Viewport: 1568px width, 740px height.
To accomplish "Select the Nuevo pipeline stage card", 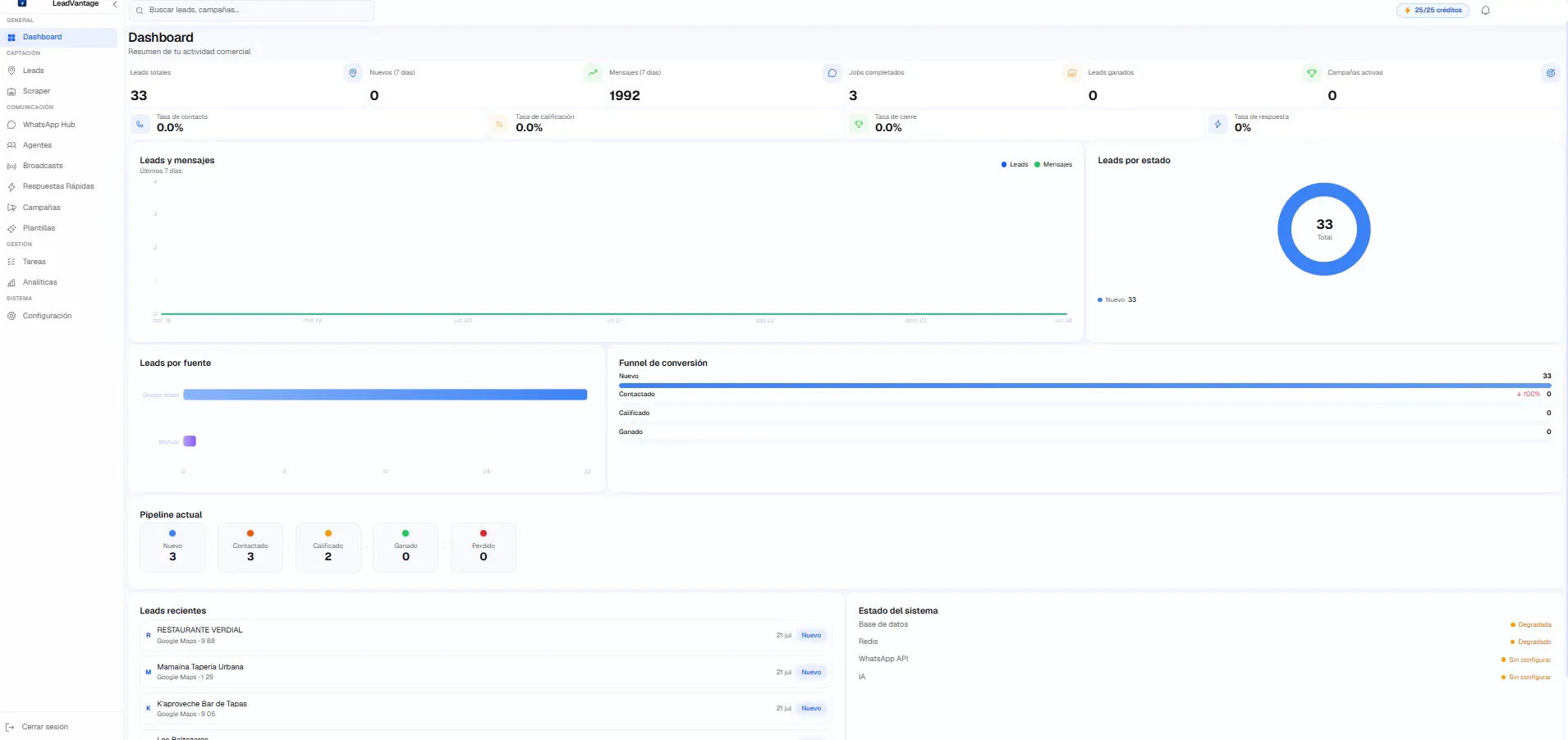I will point(172,547).
